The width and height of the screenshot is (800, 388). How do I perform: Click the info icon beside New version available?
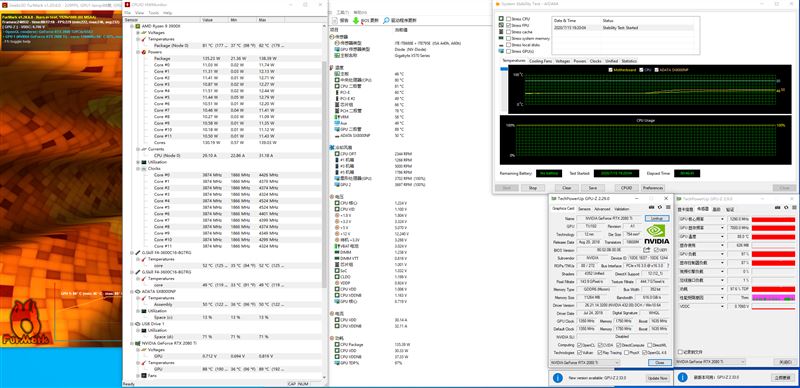558,378
